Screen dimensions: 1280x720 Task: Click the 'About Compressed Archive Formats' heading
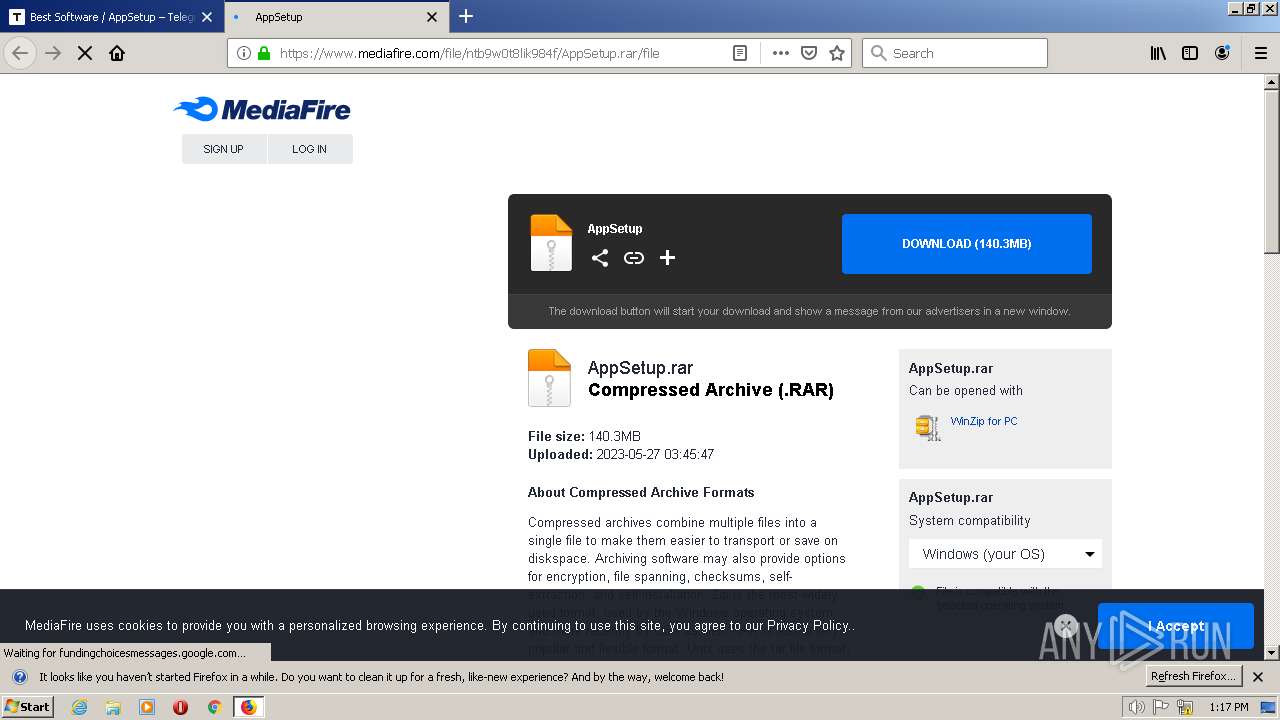[x=641, y=492]
